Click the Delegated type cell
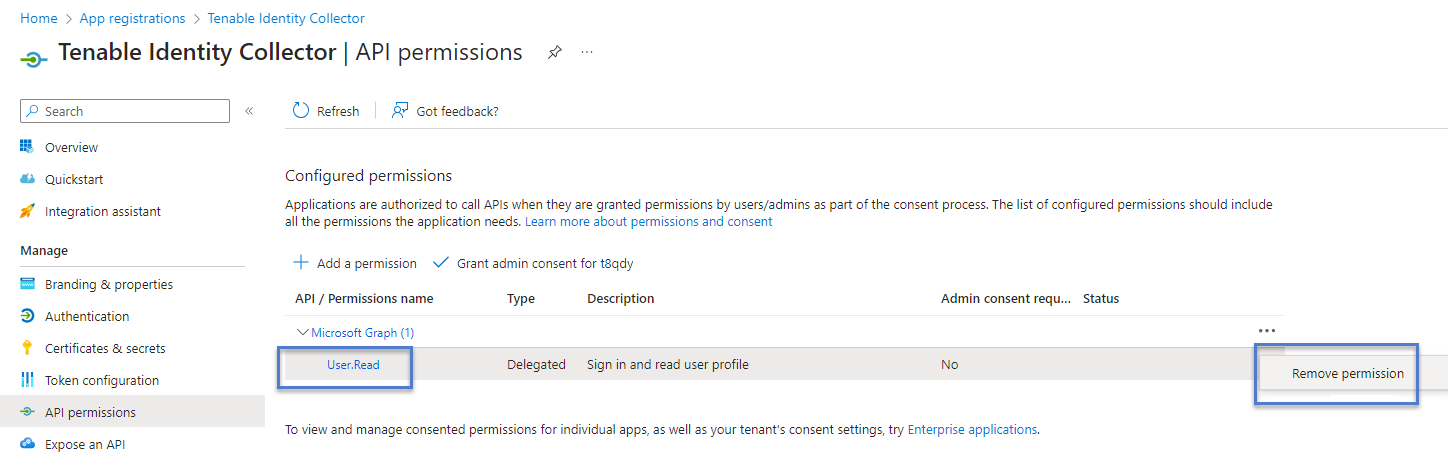The height and width of the screenshot is (455, 1448). pyautogui.click(x=536, y=364)
